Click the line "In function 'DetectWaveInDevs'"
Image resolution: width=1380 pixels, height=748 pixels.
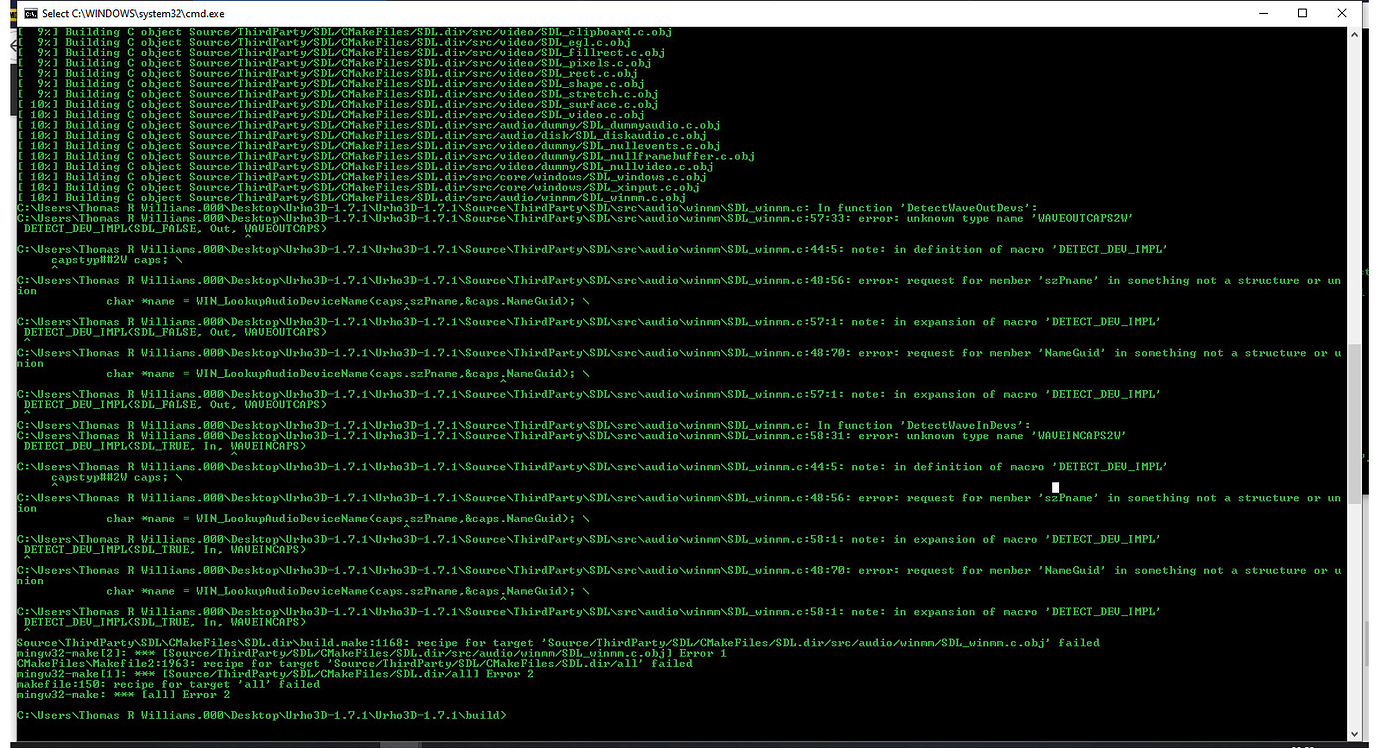(524, 425)
